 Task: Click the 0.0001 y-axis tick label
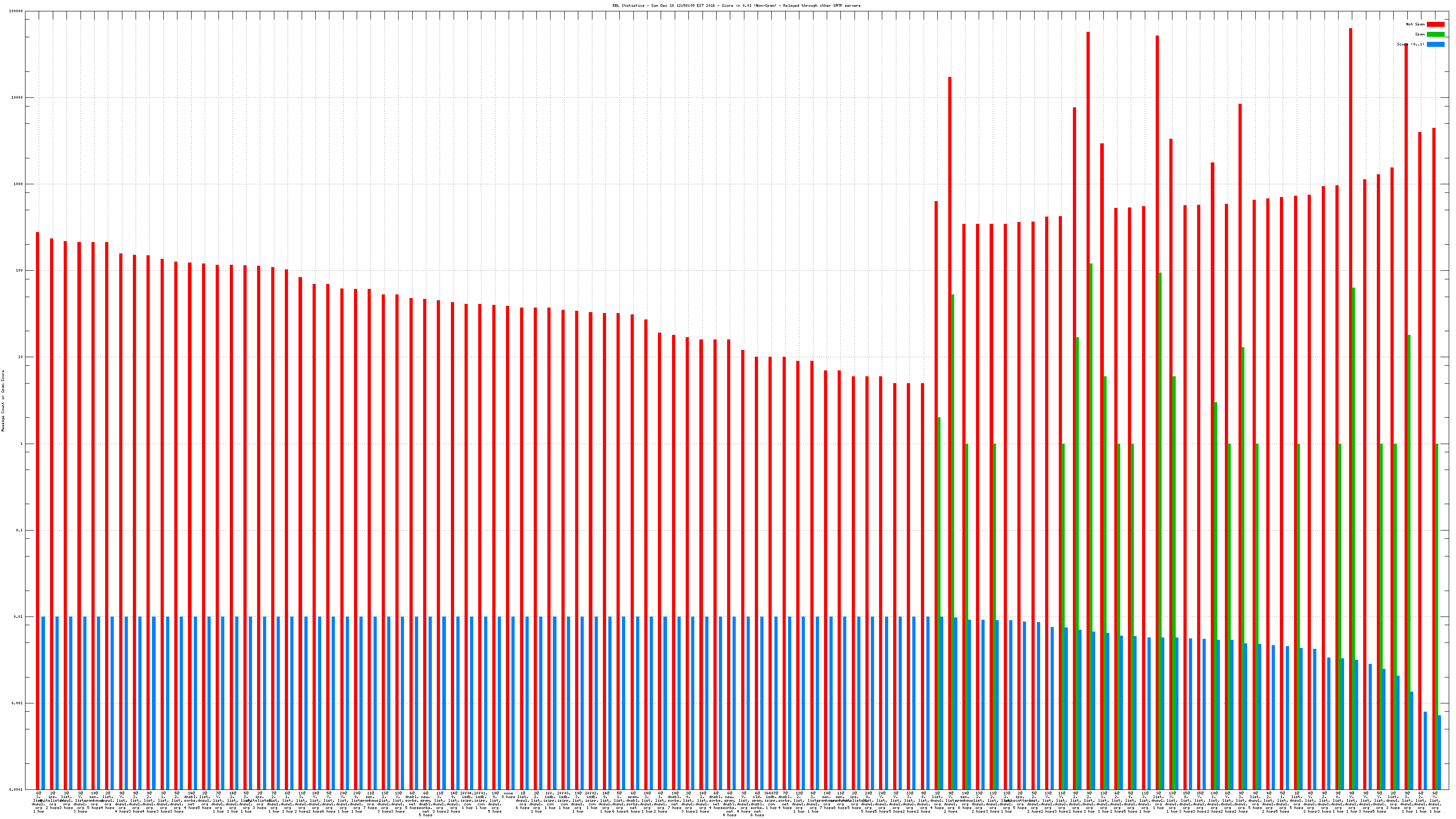pyautogui.click(x=16, y=789)
